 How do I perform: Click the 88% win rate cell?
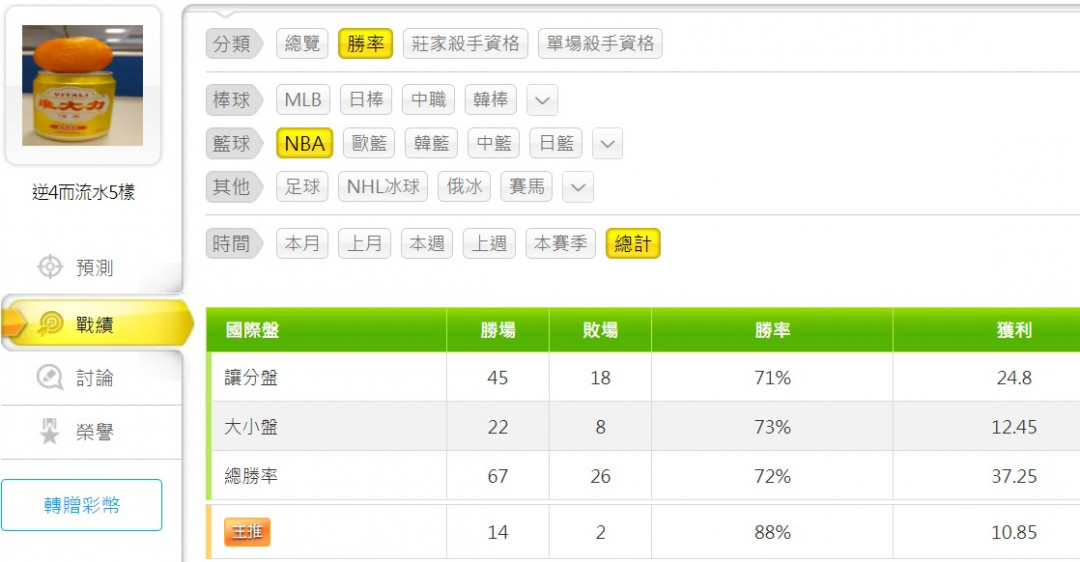click(x=772, y=532)
